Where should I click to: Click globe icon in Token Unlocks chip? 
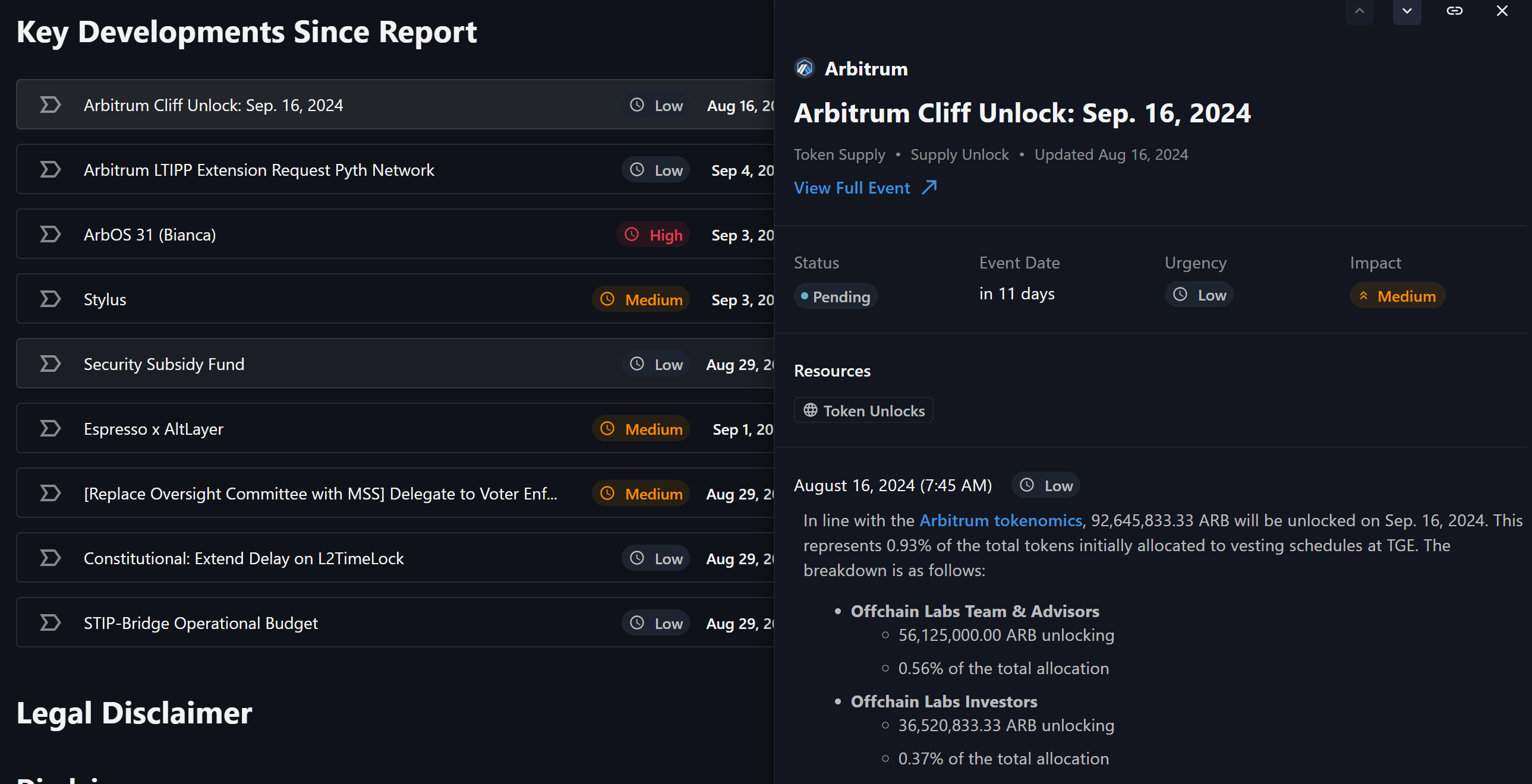coord(810,410)
